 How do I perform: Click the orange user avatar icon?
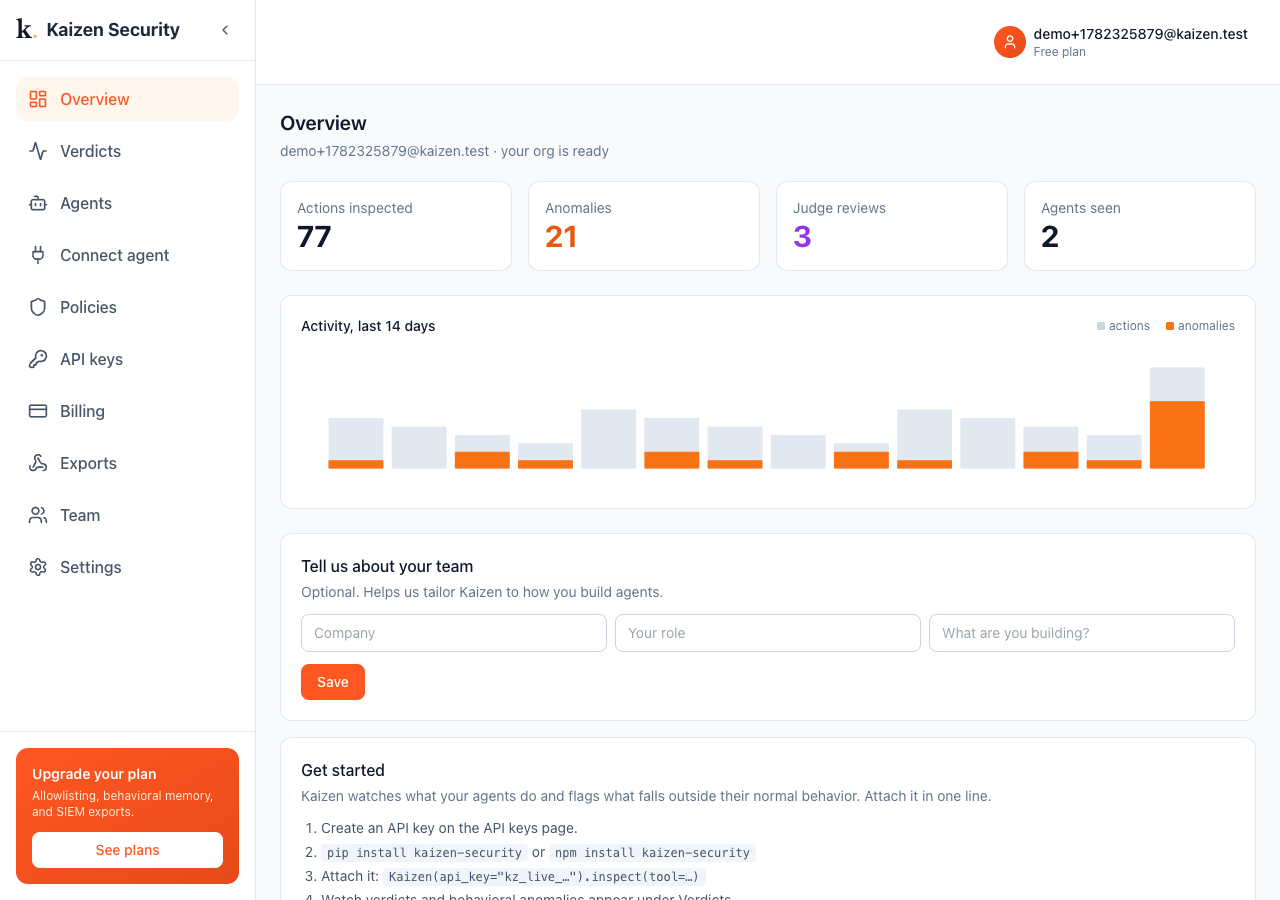click(1010, 42)
